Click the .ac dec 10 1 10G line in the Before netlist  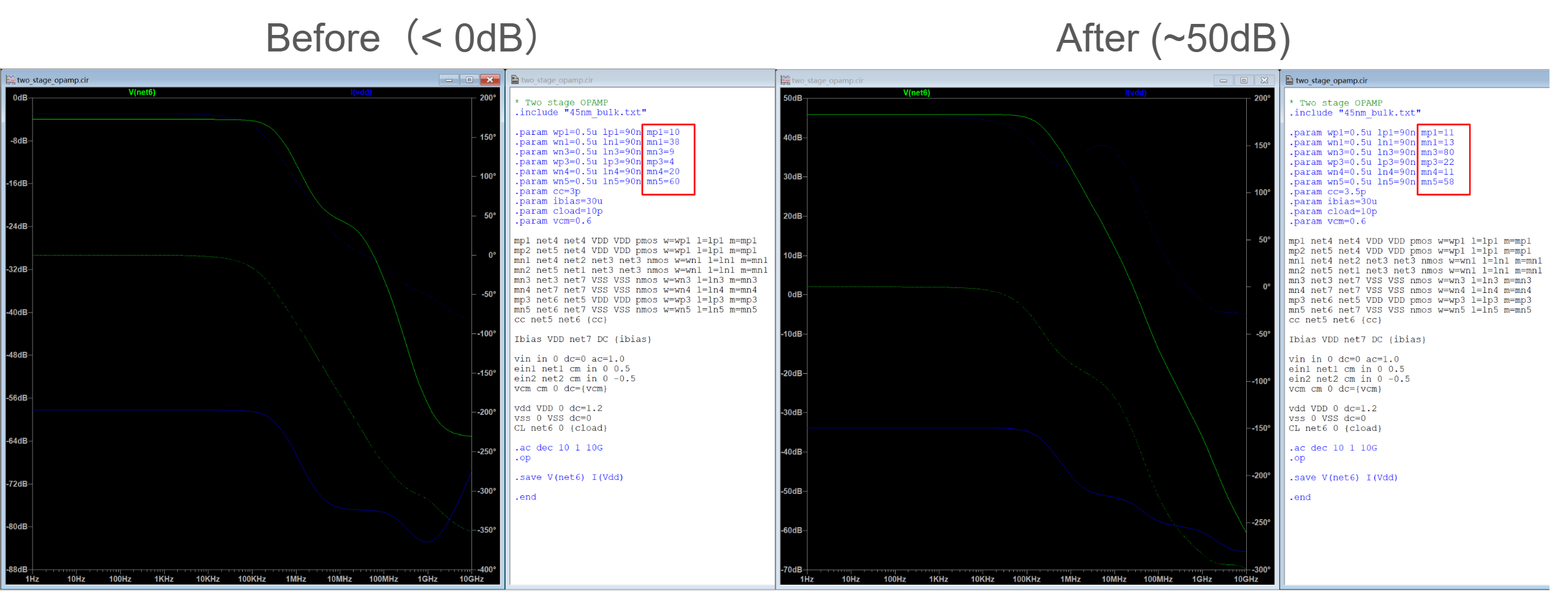click(x=558, y=448)
